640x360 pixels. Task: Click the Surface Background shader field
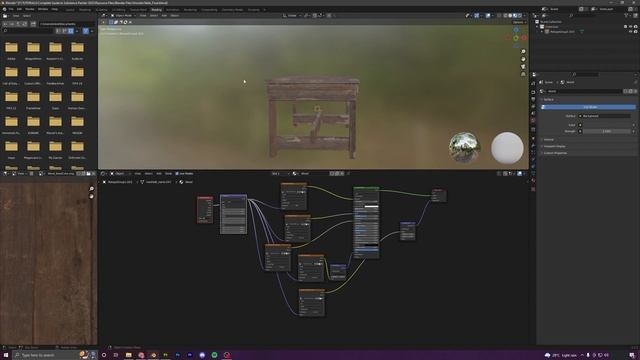coord(604,116)
